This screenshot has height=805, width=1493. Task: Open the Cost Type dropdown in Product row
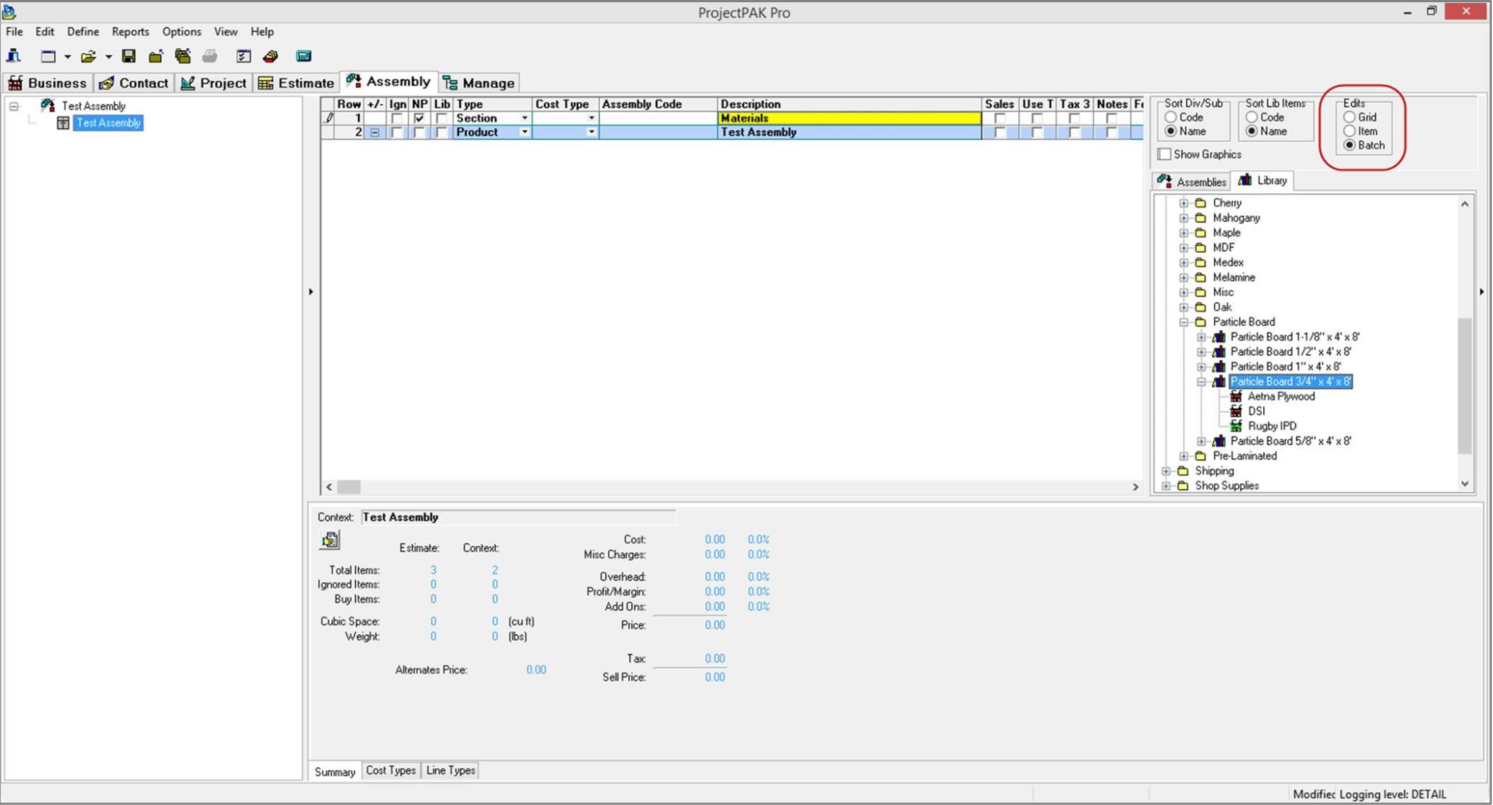click(x=591, y=132)
